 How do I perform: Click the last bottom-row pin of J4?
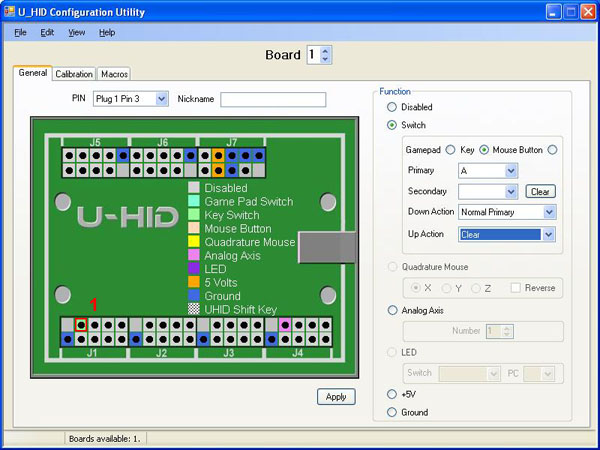tap(326, 339)
